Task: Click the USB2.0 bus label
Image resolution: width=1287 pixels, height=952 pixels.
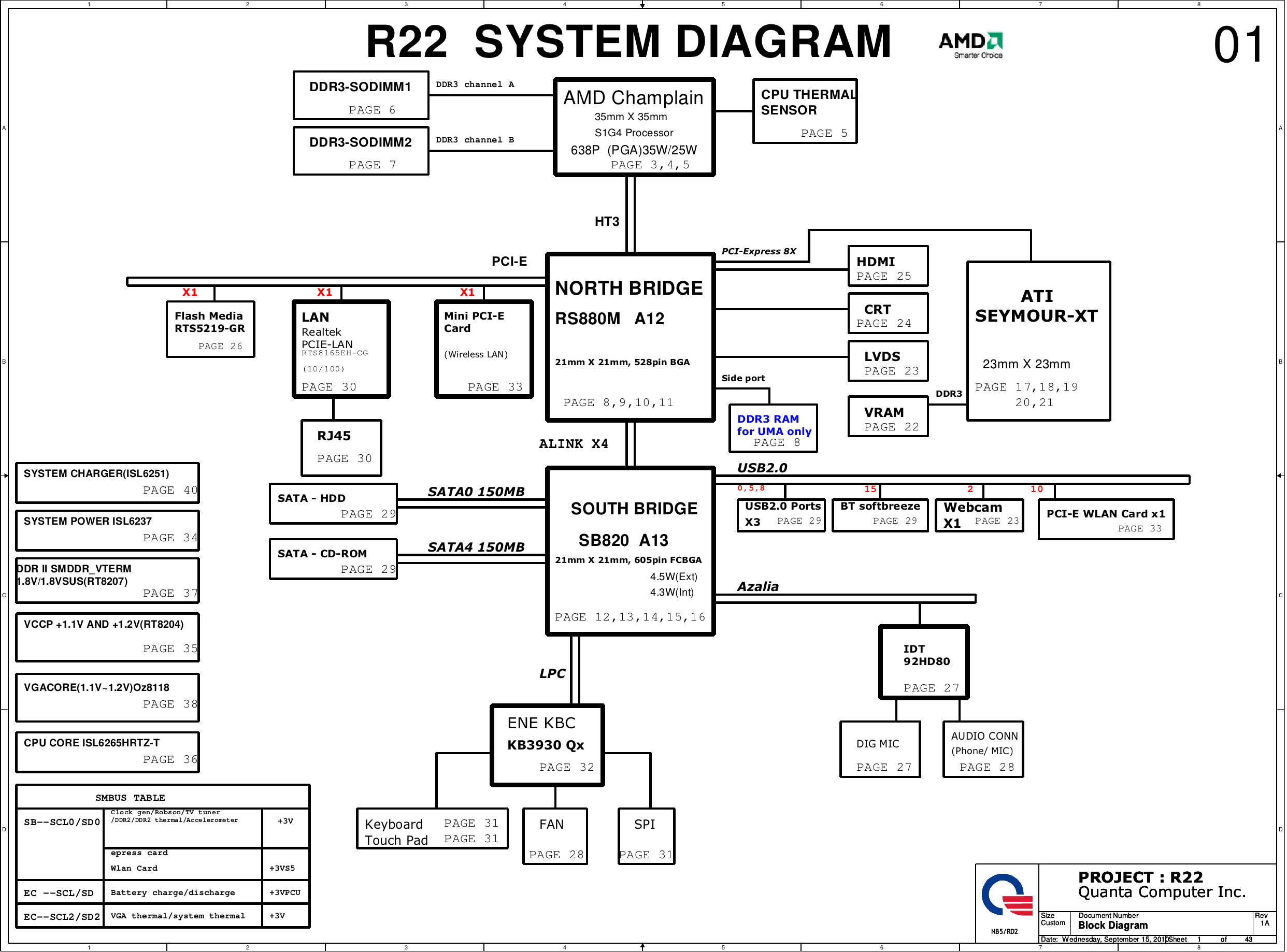Action: pyautogui.click(x=763, y=468)
